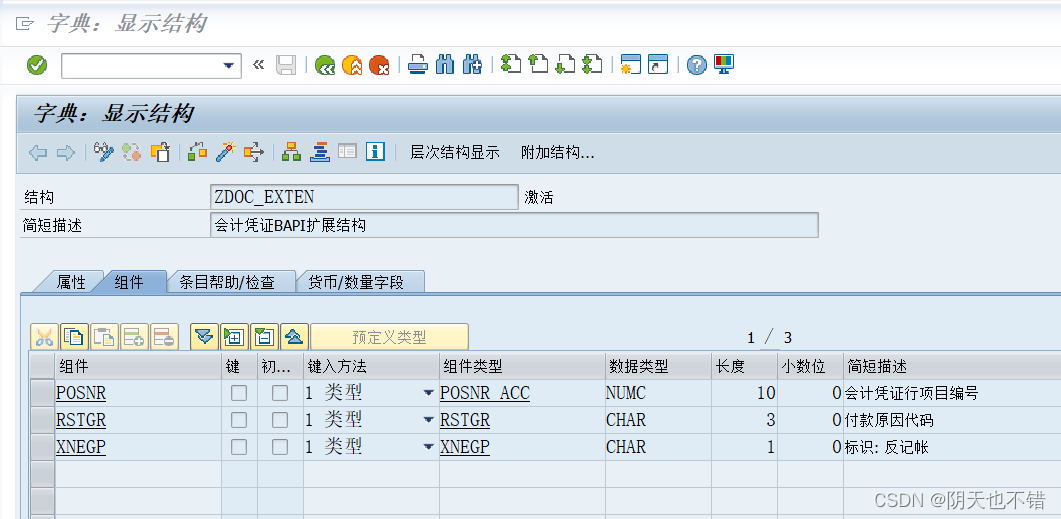The width and height of the screenshot is (1061, 519).
Task: Open the XNEGP component type link
Action: 465,447
